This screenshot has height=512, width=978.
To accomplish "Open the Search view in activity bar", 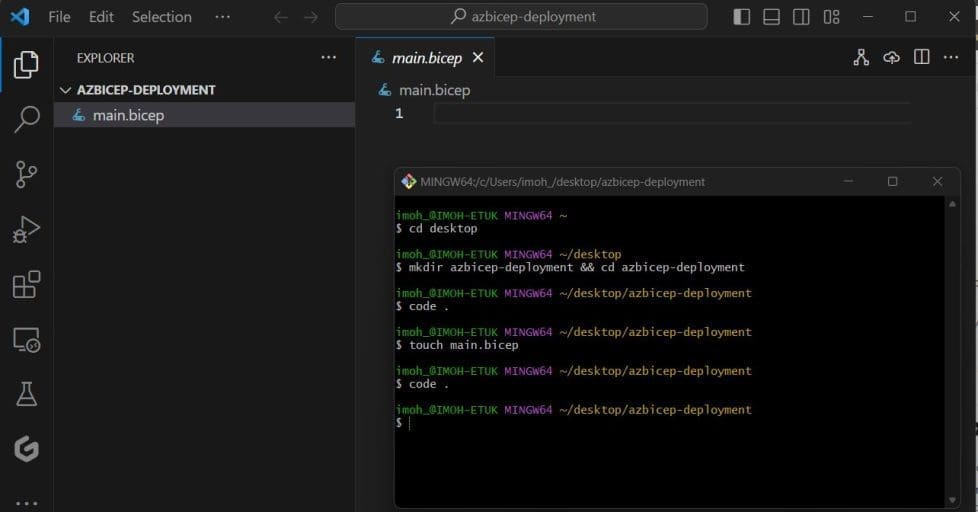I will tap(27, 119).
